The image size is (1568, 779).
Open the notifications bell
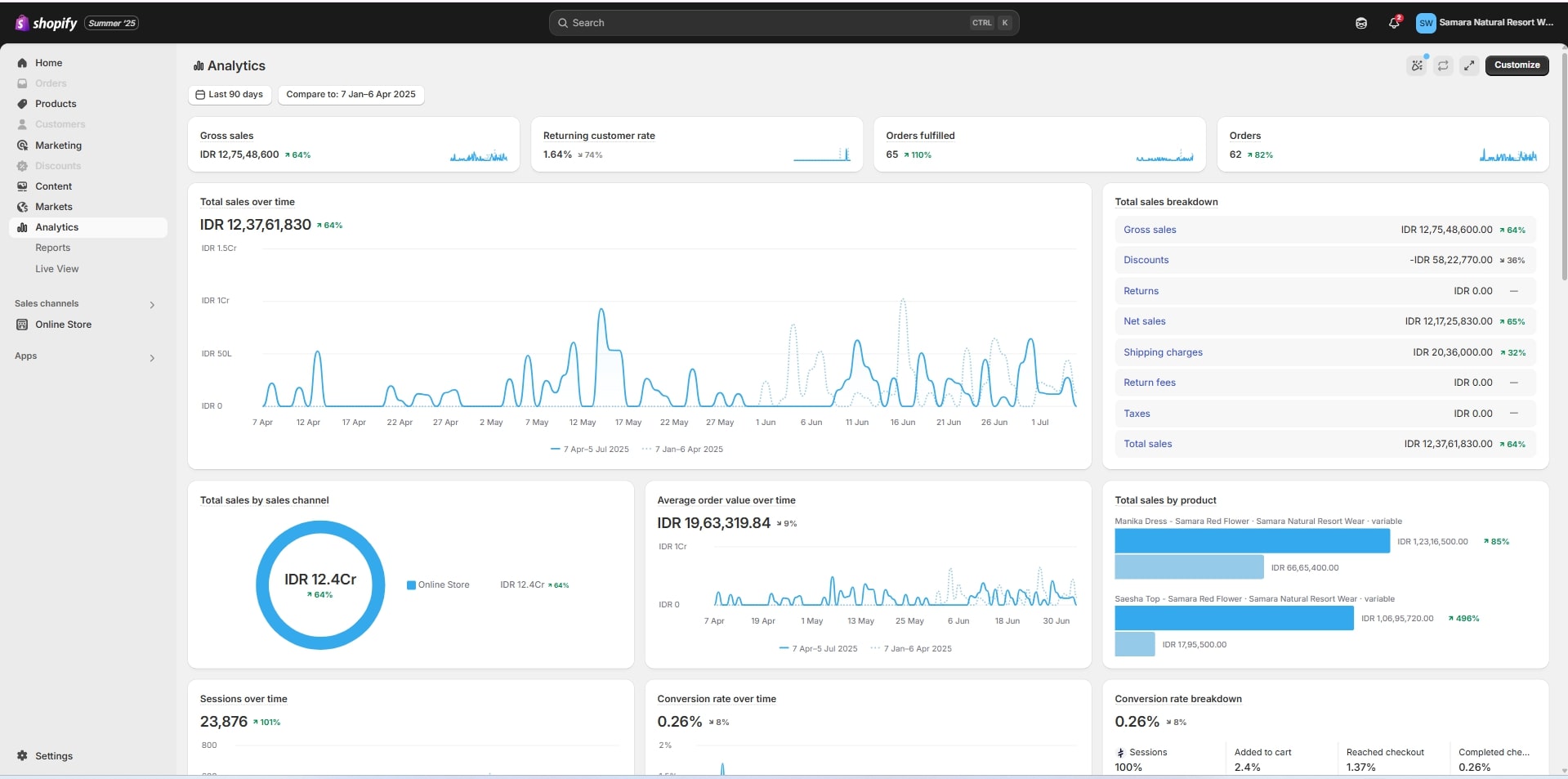tap(1394, 23)
